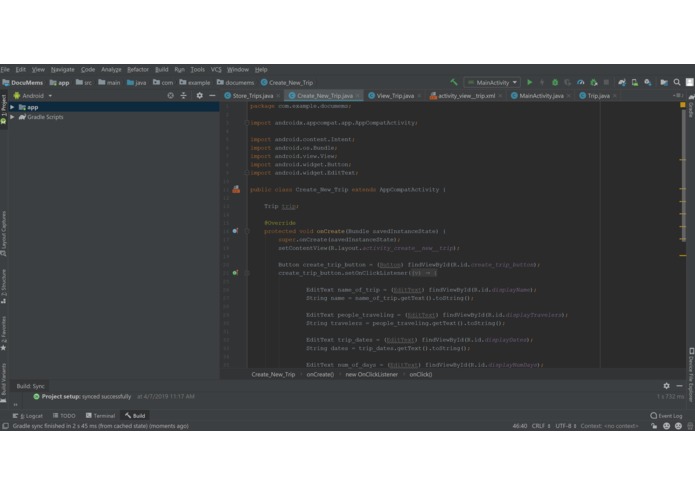The image size is (695, 494).
Task: Click the Make Project hammer icon
Action: point(453,82)
